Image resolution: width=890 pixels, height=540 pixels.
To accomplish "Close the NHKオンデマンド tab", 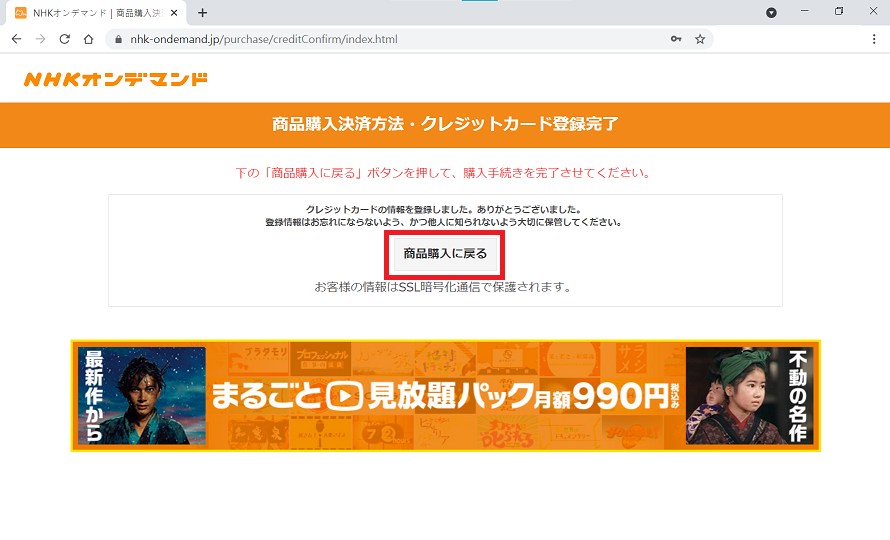I will (174, 12).
